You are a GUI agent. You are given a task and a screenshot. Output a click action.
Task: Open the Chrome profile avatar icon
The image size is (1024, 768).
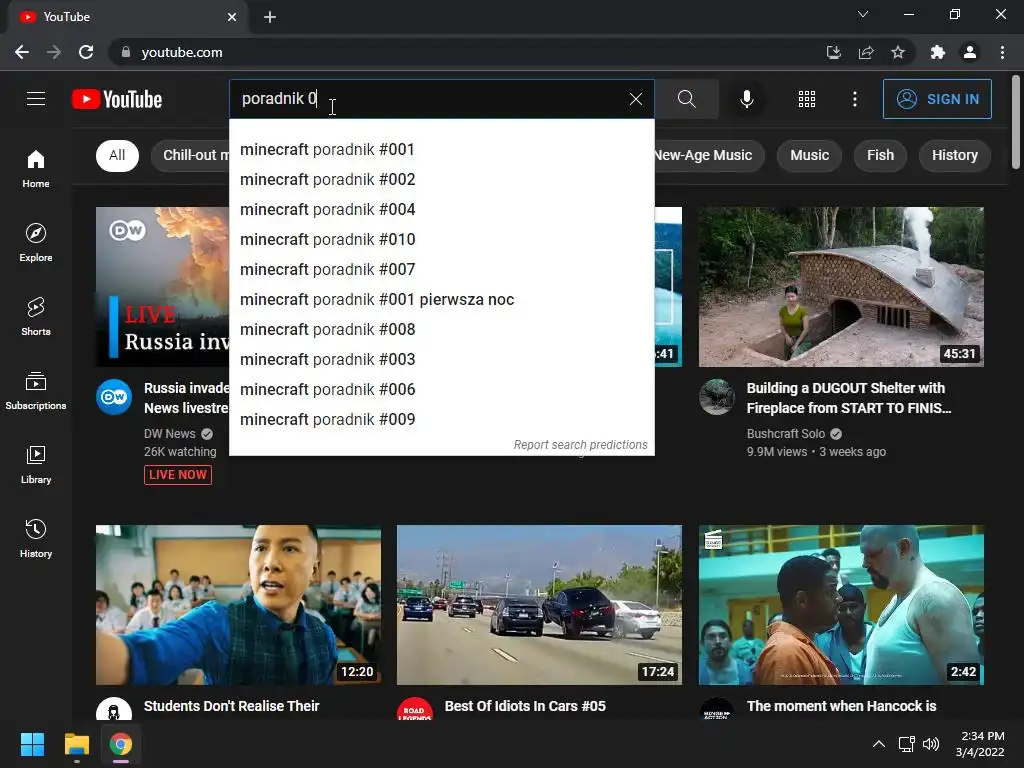970,52
